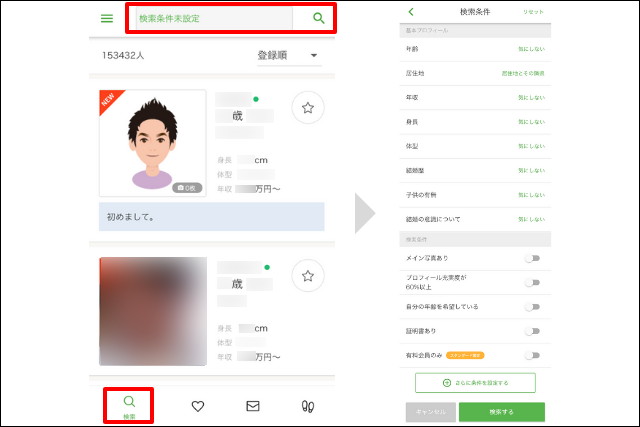Favorite the NEW avatar profile with star
The width and height of the screenshot is (640, 427).
(x=308, y=108)
